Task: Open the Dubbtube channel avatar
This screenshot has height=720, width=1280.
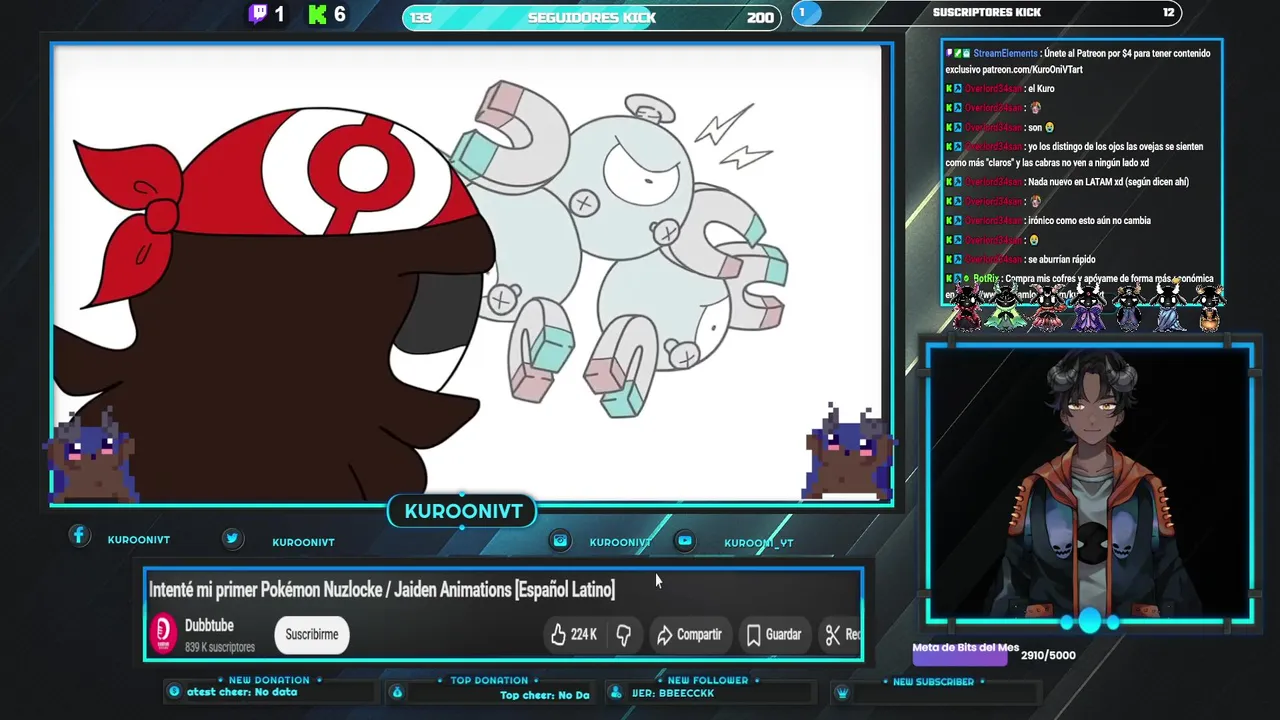Action: pos(163,634)
